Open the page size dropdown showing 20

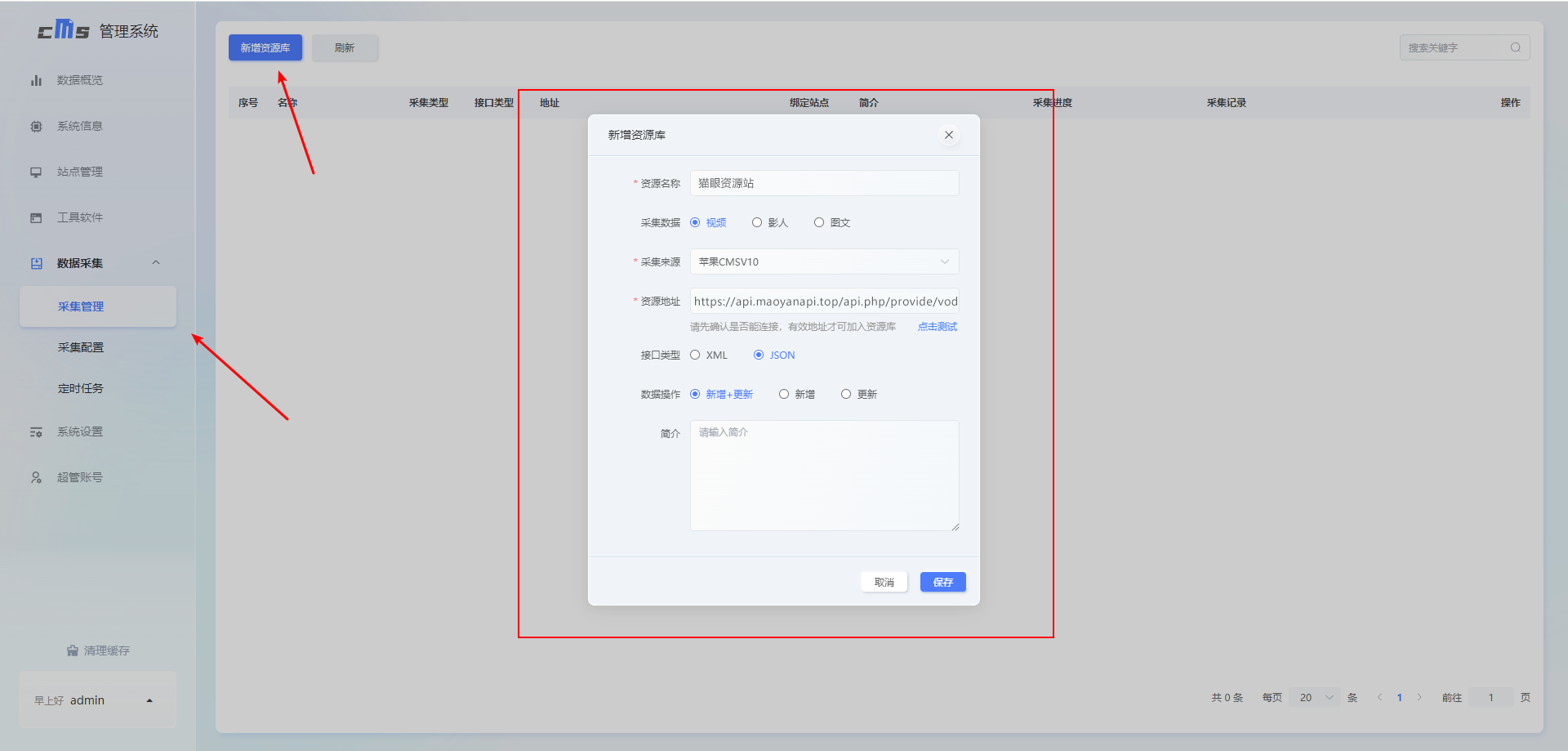pos(1315,697)
